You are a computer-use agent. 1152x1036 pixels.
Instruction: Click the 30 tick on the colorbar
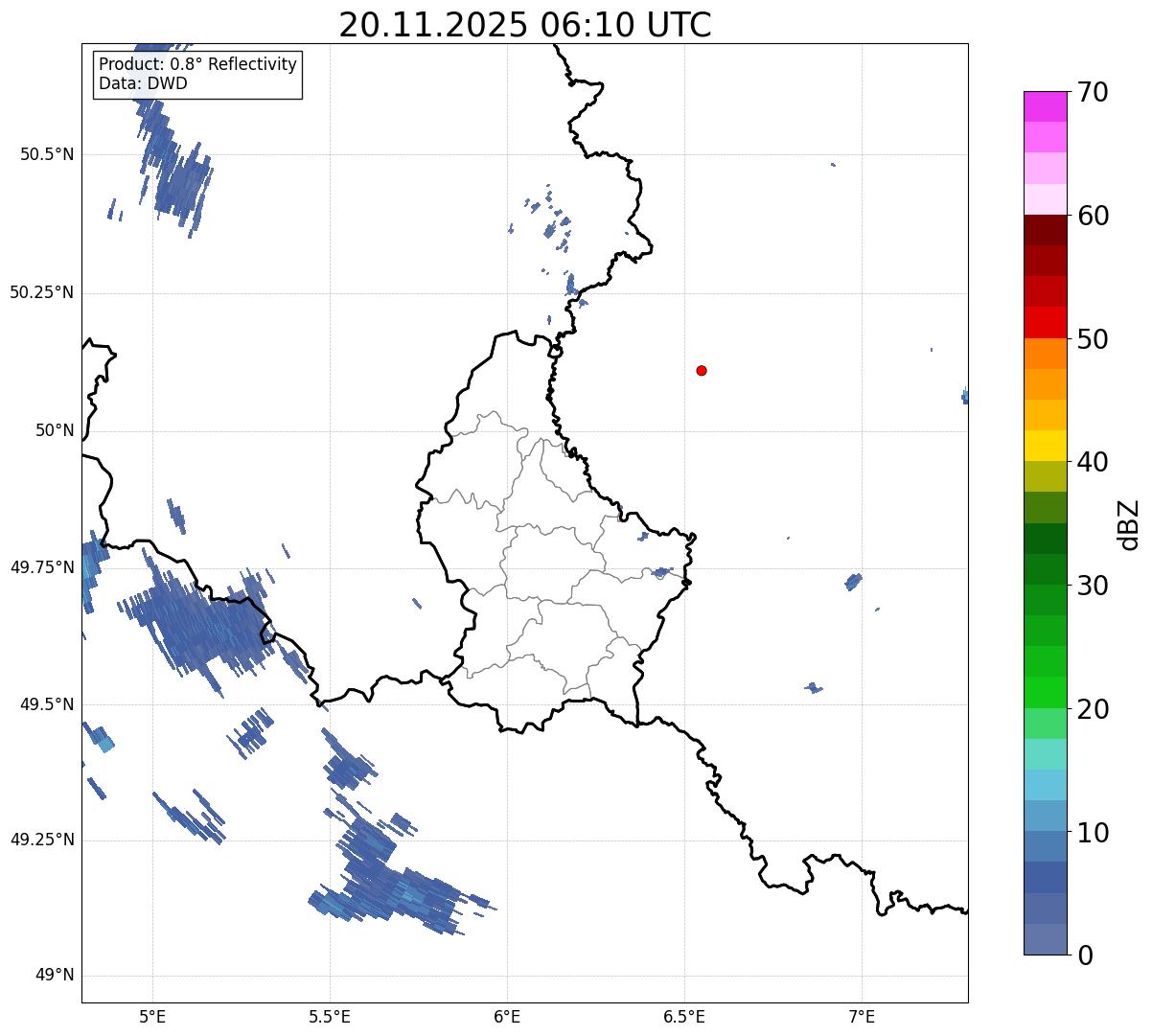(1093, 586)
